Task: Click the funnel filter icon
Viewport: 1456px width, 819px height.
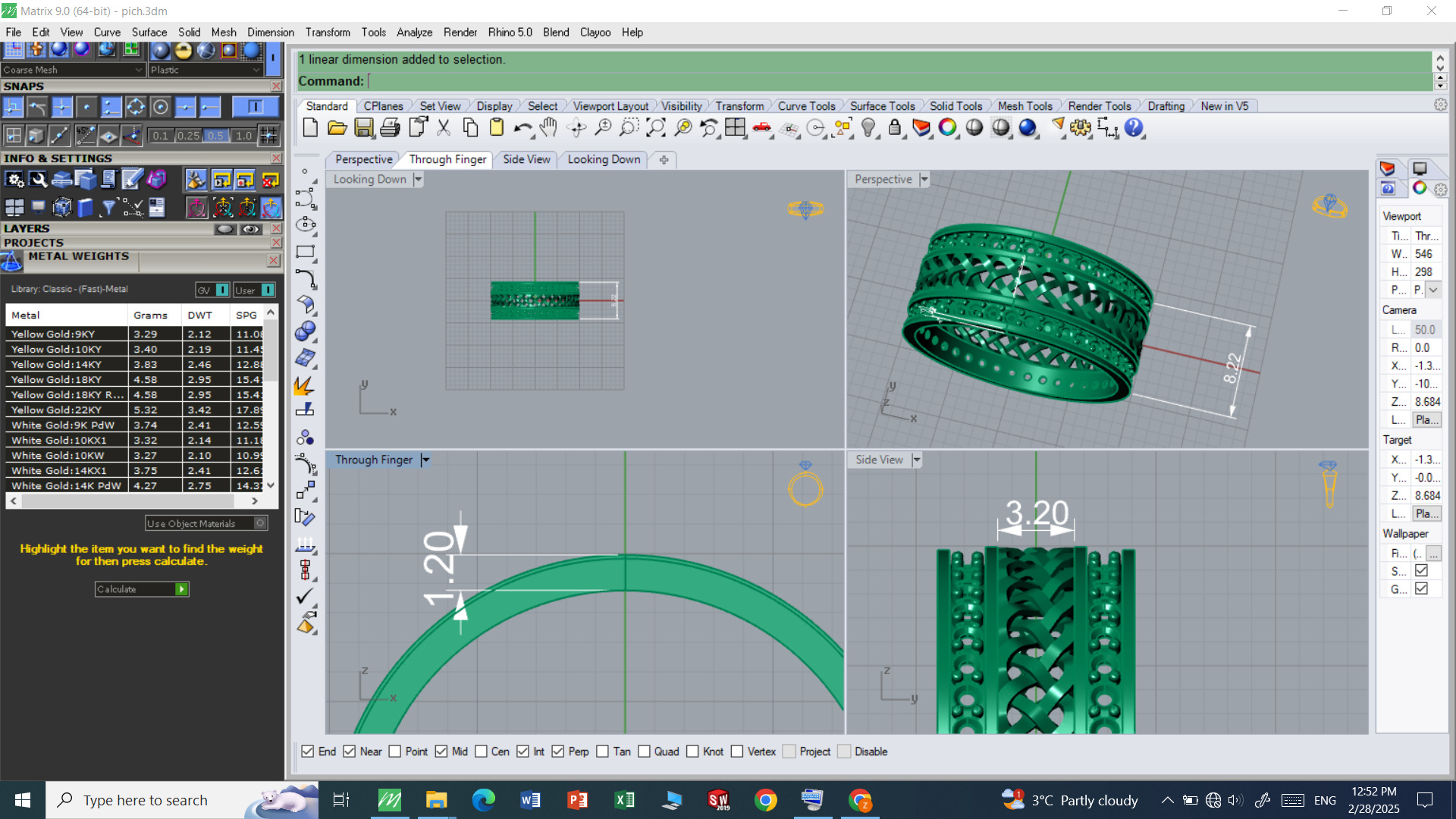Action: tap(108, 207)
